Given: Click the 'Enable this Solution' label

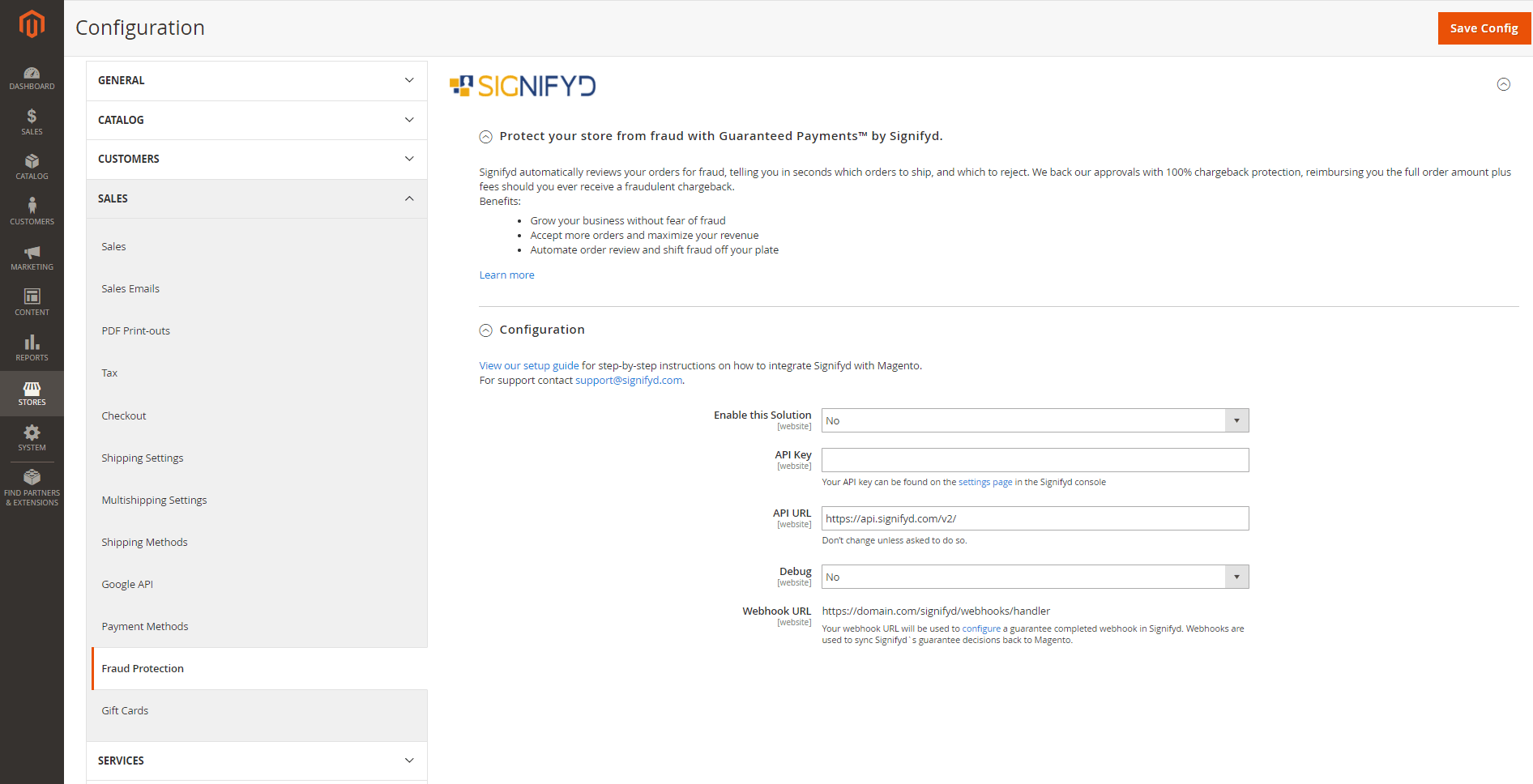Looking at the screenshot, I should [762, 415].
